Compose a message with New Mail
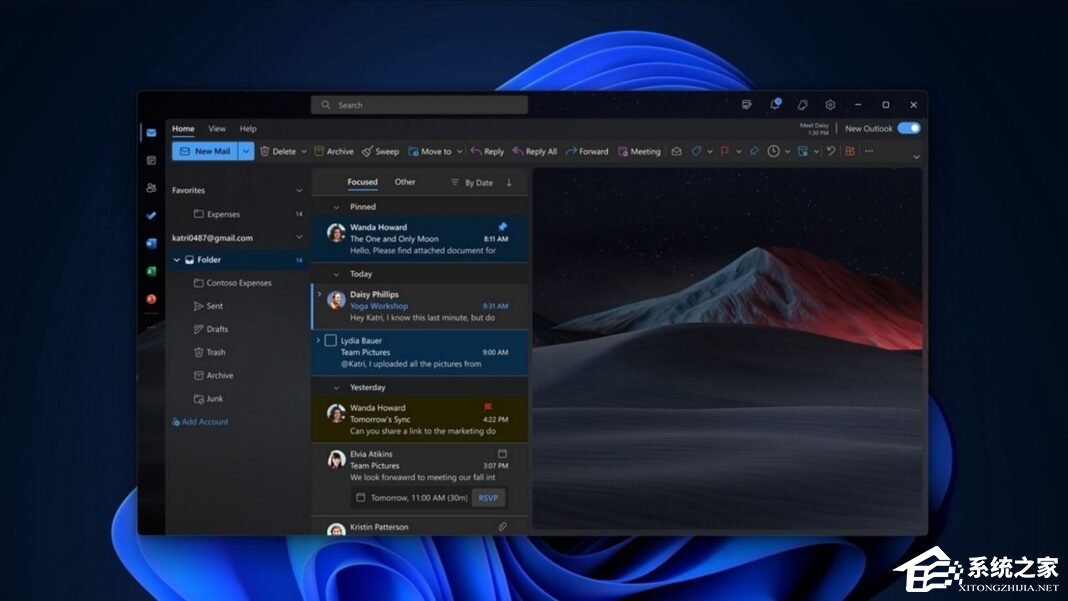This screenshot has width=1068, height=601. click(205, 151)
